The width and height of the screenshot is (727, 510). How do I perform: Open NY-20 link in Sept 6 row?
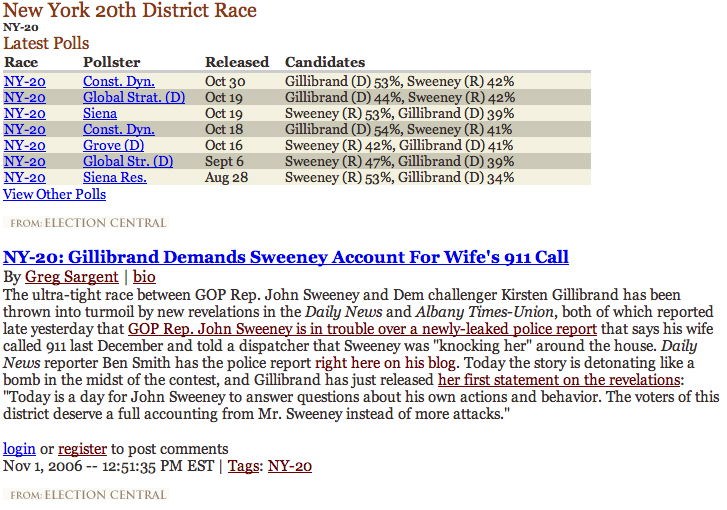click(25, 162)
